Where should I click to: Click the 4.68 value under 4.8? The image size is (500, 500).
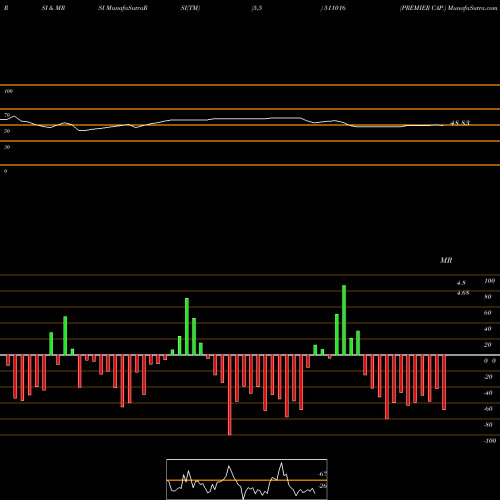pyautogui.click(x=463, y=293)
